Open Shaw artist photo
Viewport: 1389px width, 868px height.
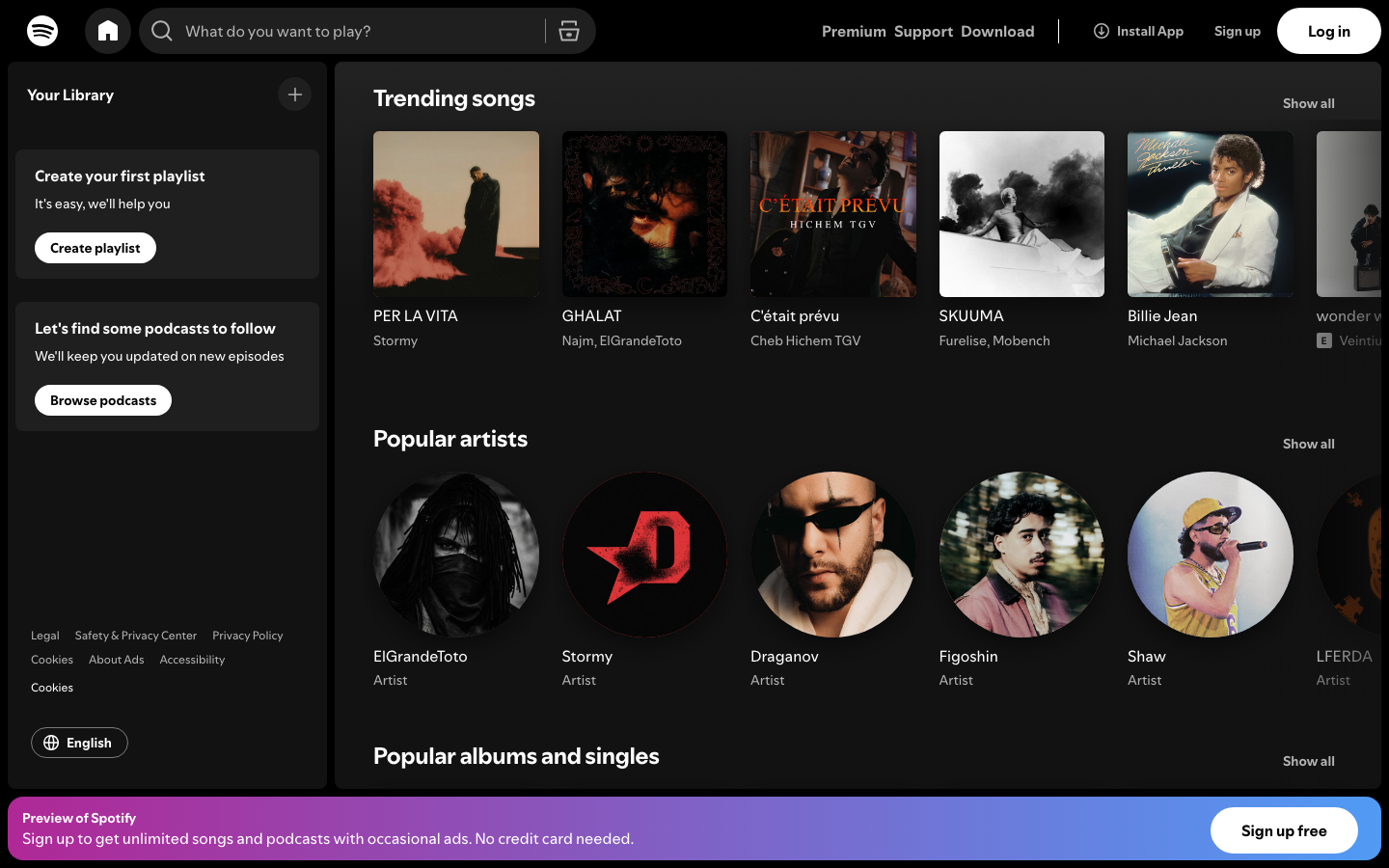tap(1211, 555)
